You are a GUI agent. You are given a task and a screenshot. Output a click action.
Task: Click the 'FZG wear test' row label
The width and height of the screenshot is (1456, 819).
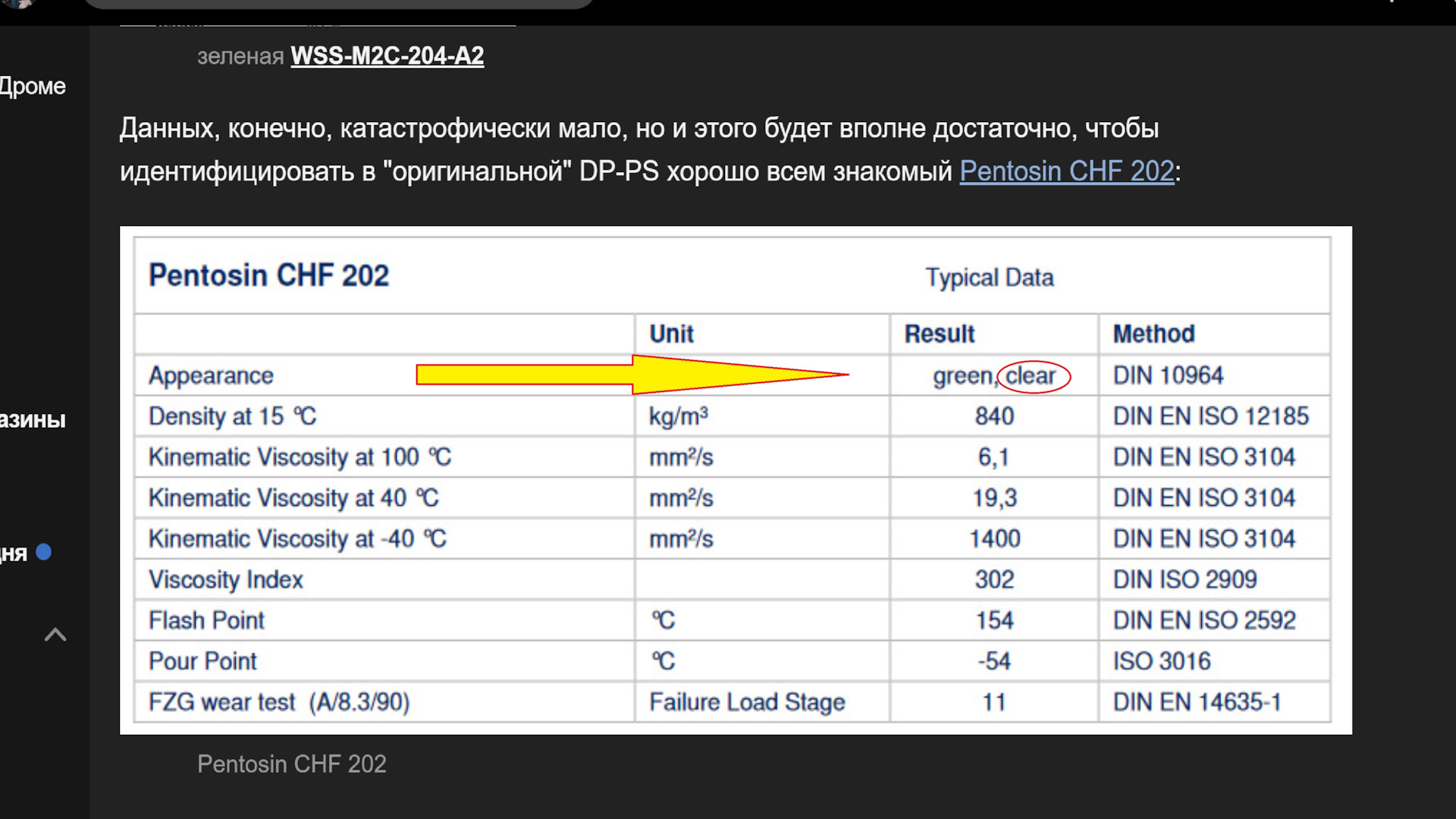point(278,702)
